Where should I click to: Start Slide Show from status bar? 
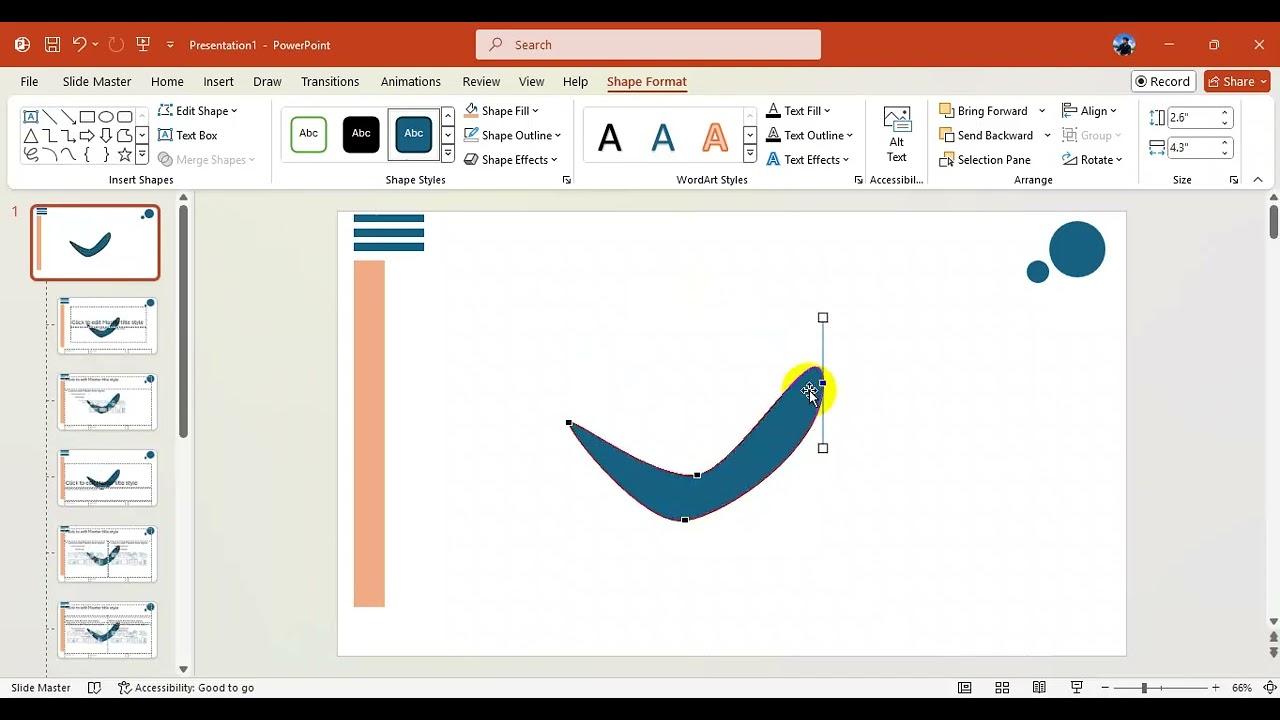(1077, 688)
